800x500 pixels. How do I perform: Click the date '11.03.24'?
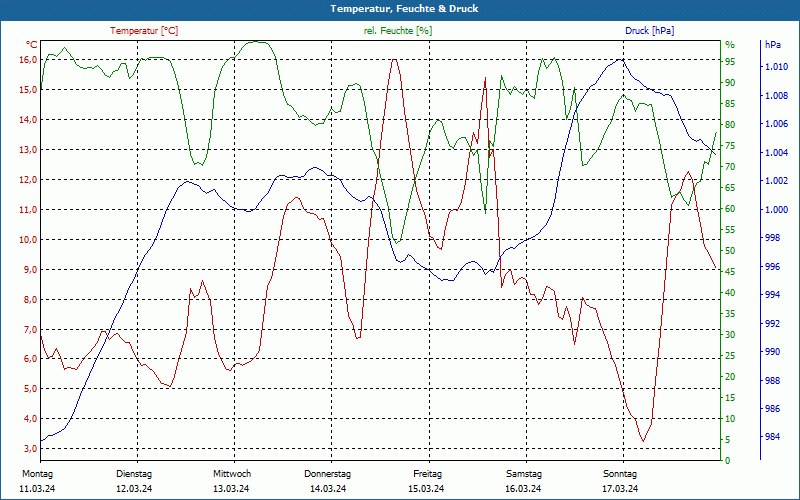tap(37, 489)
